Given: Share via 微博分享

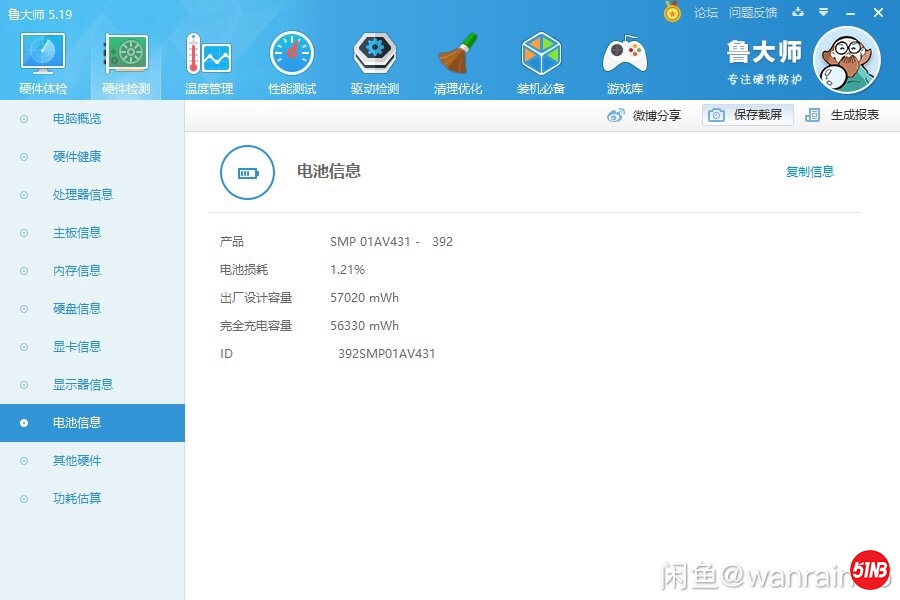Looking at the screenshot, I should click(x=645, y=115).
